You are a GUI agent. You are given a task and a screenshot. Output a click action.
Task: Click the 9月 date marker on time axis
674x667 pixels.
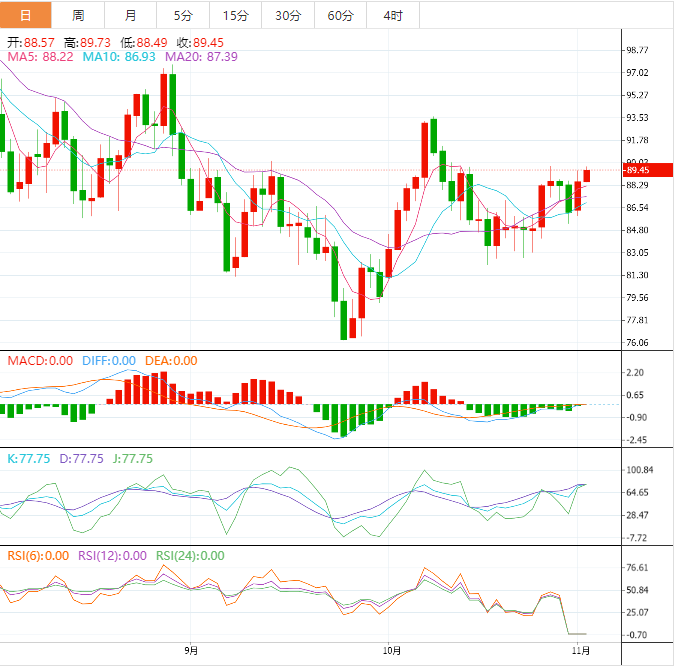pyautogui.click(x=190, y=651)
